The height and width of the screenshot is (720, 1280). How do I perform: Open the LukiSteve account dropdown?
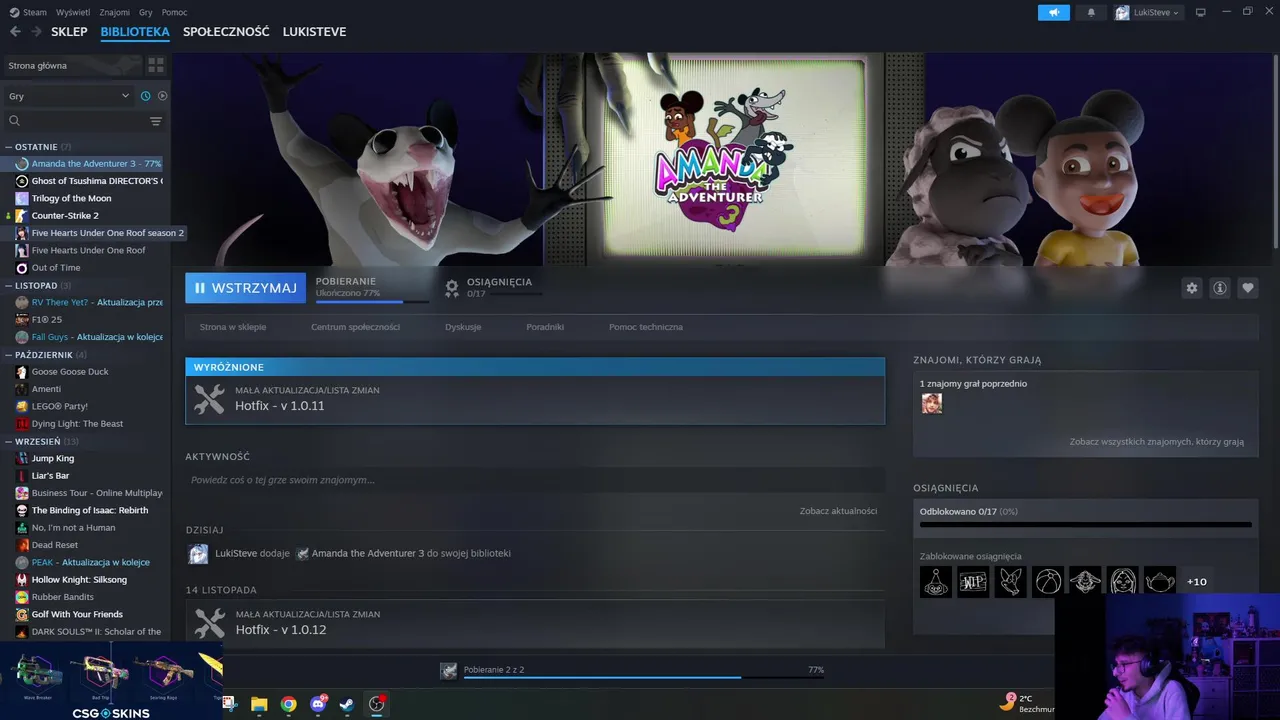click(1148, 12)
